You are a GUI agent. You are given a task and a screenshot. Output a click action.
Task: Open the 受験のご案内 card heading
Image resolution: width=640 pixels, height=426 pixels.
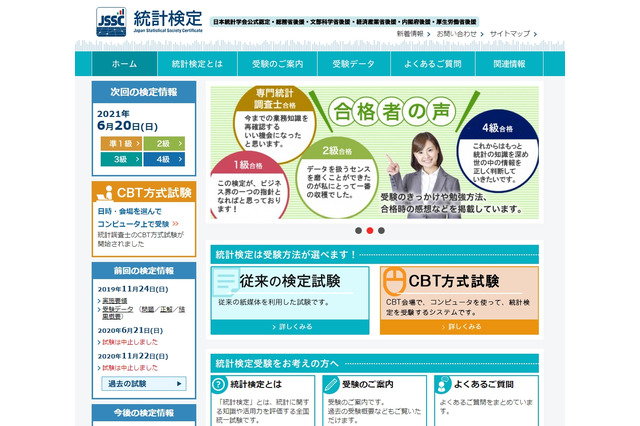click(368, 384)
